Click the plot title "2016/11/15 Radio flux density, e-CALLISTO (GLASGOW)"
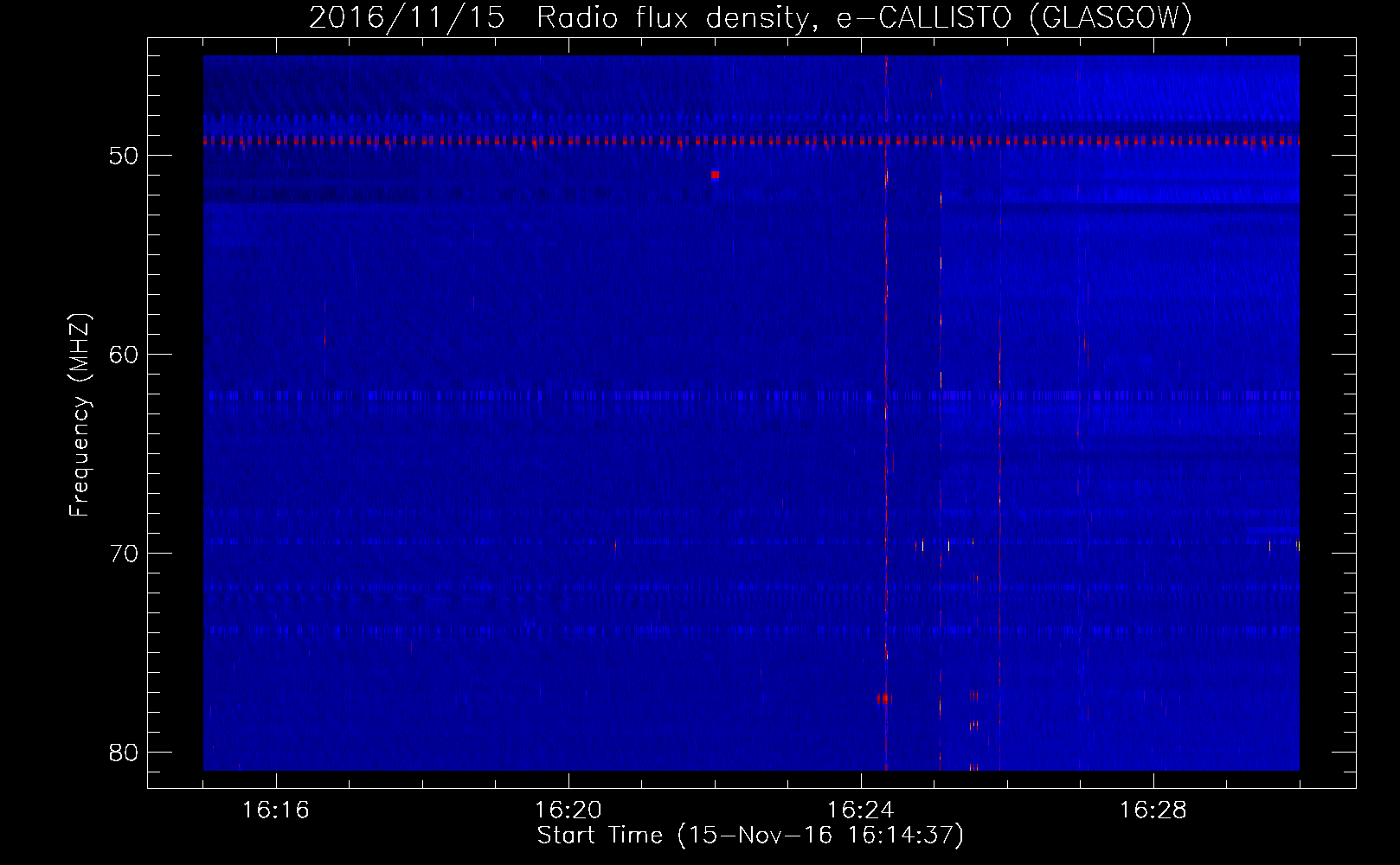 tap(750, 17)
